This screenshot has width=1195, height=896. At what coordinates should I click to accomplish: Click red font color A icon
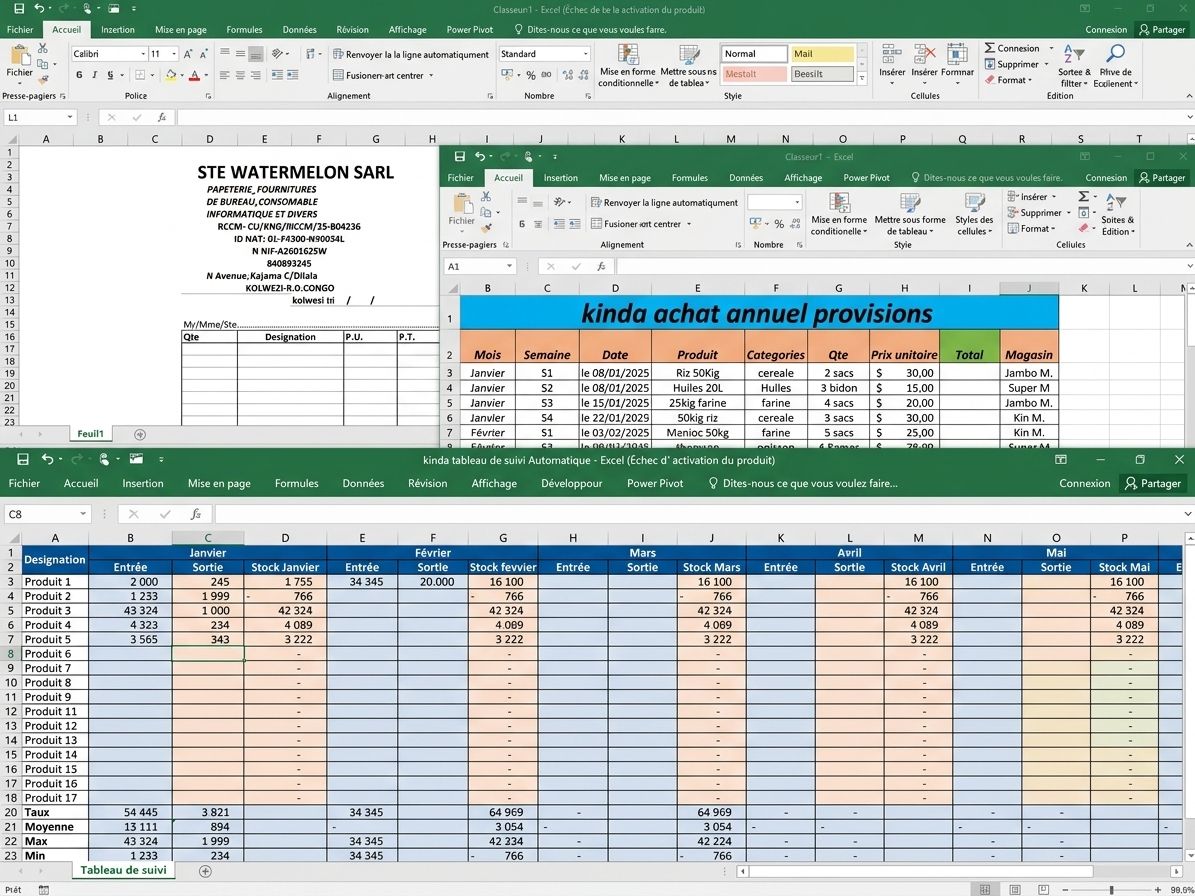tap(194, 75)
